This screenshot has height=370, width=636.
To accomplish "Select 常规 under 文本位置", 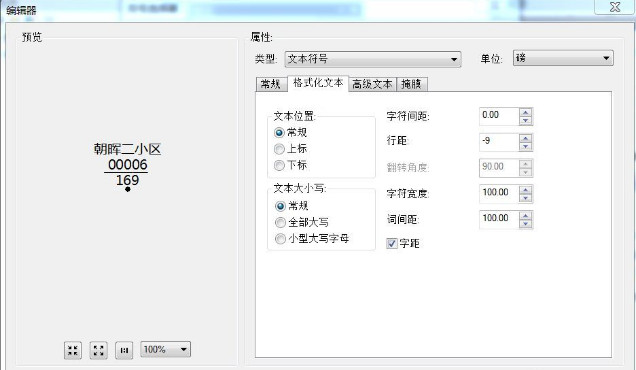I will [290, 133].
